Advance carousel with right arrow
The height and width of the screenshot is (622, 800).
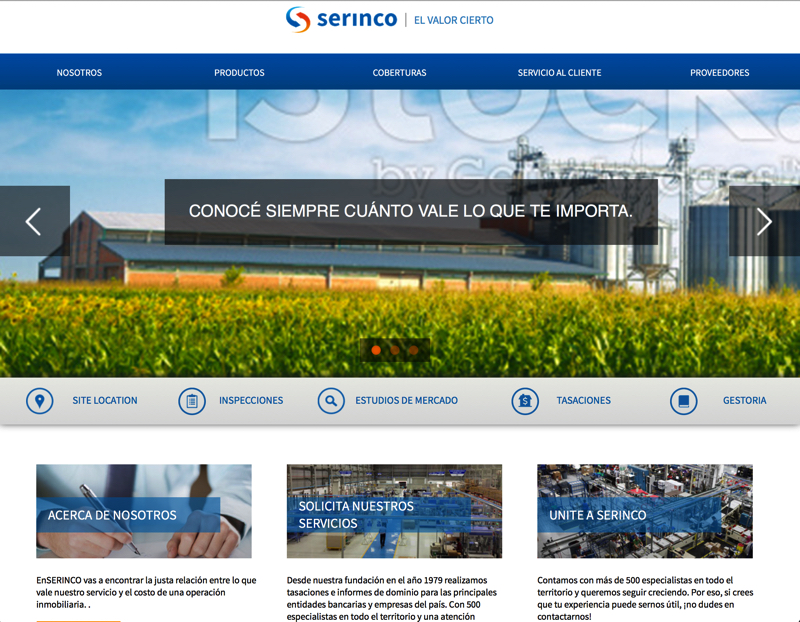tap(764, 221)
